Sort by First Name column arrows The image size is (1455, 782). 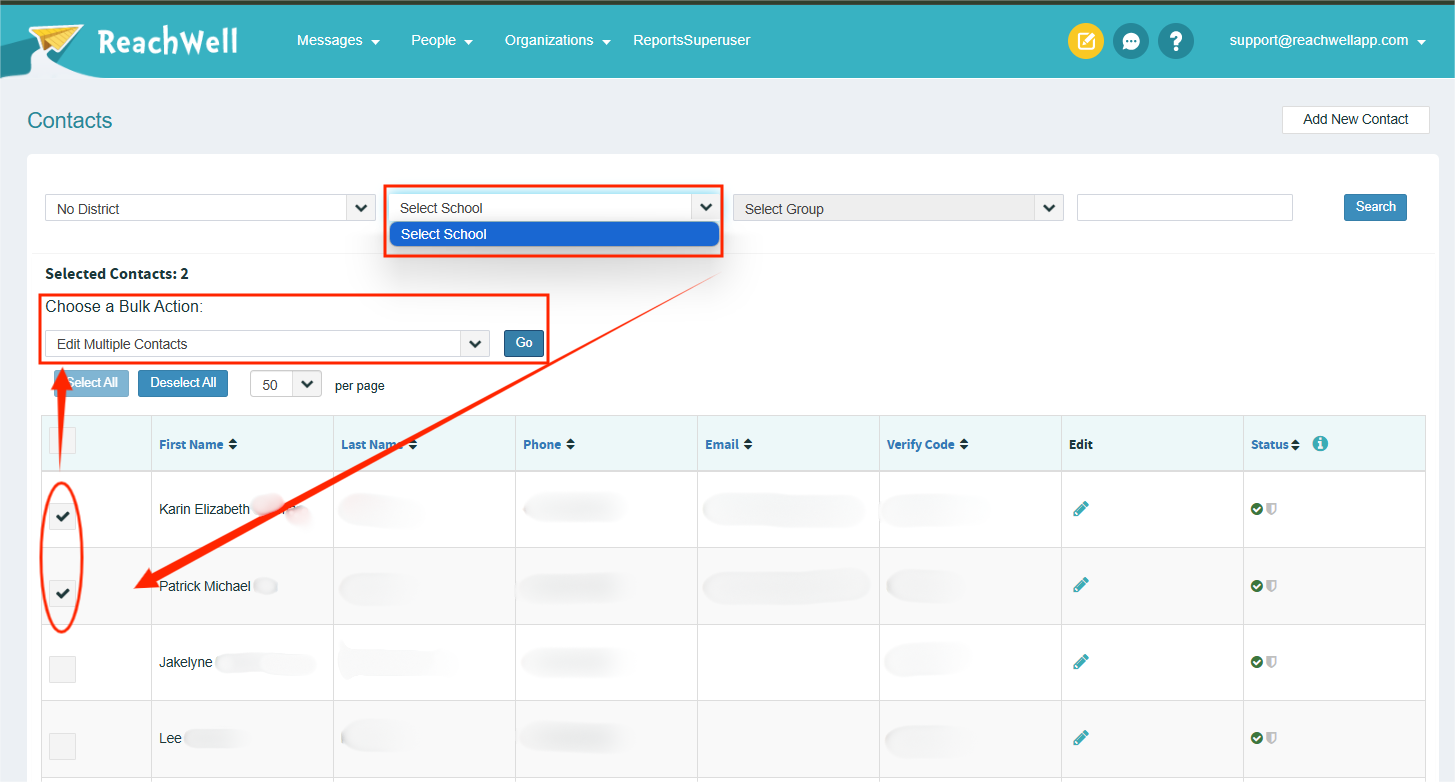233,445
